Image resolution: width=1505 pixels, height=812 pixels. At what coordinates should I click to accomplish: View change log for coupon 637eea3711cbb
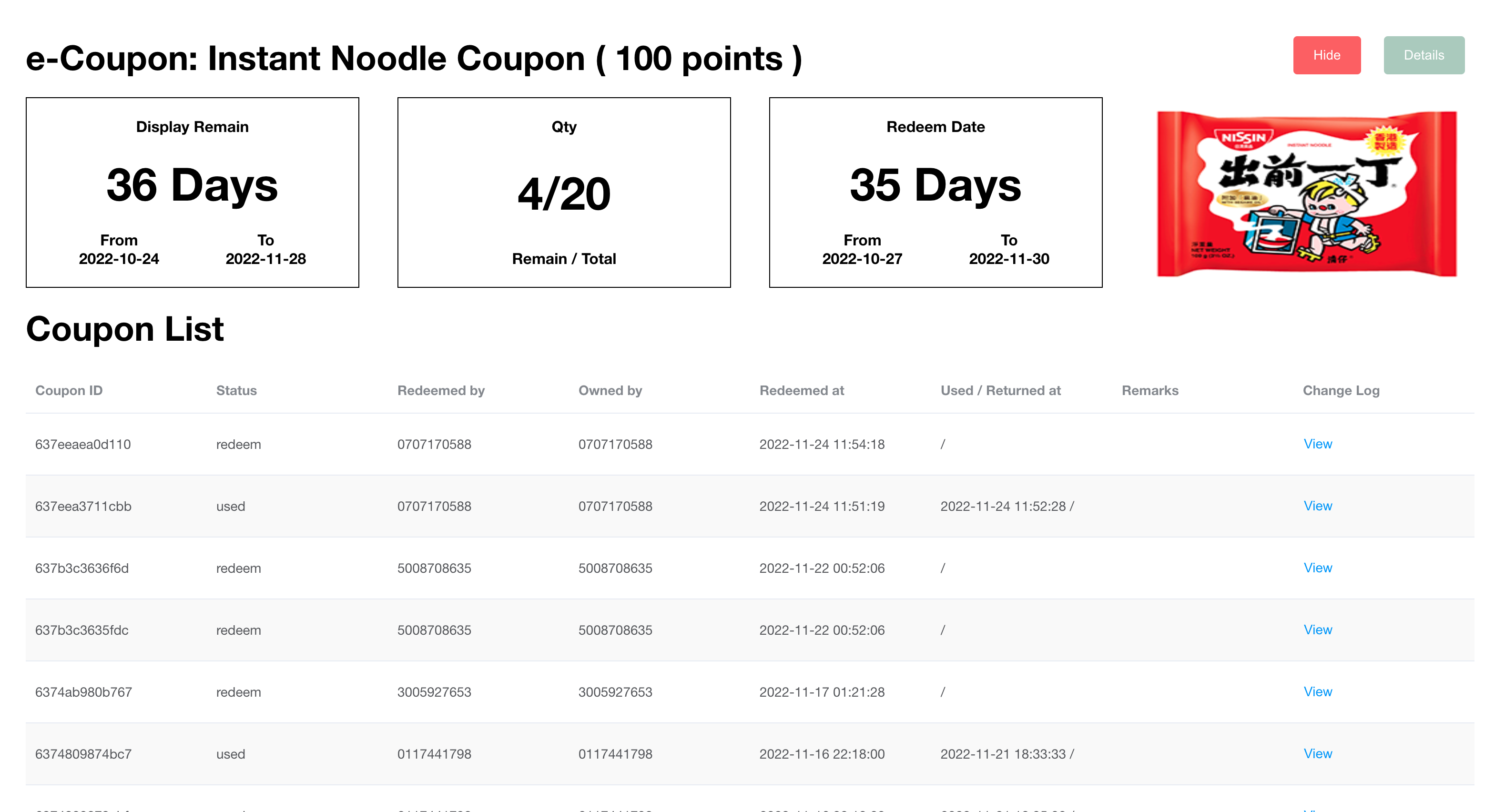coord(1317,506)
